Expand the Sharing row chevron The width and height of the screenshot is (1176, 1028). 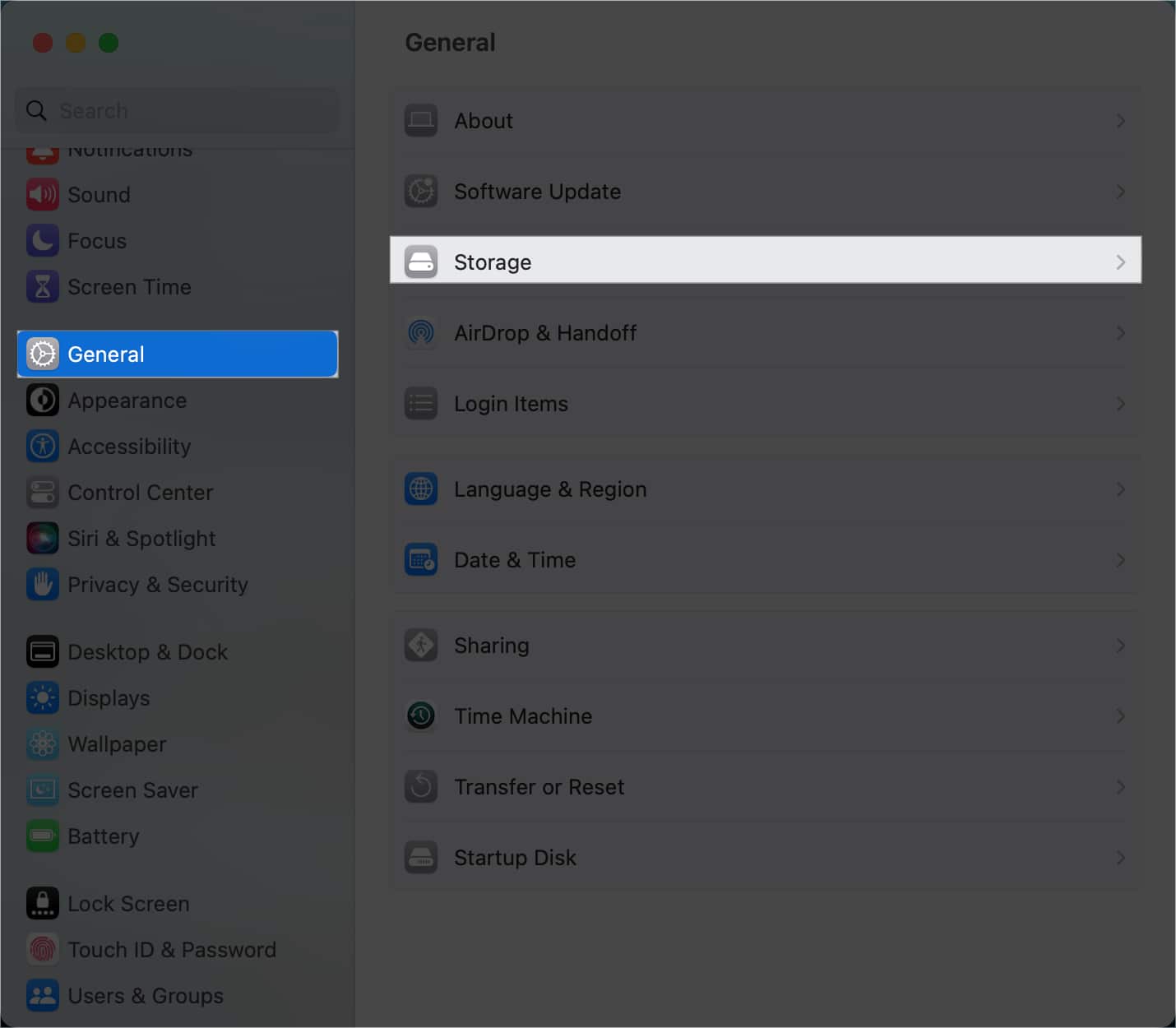[1120, 646]
